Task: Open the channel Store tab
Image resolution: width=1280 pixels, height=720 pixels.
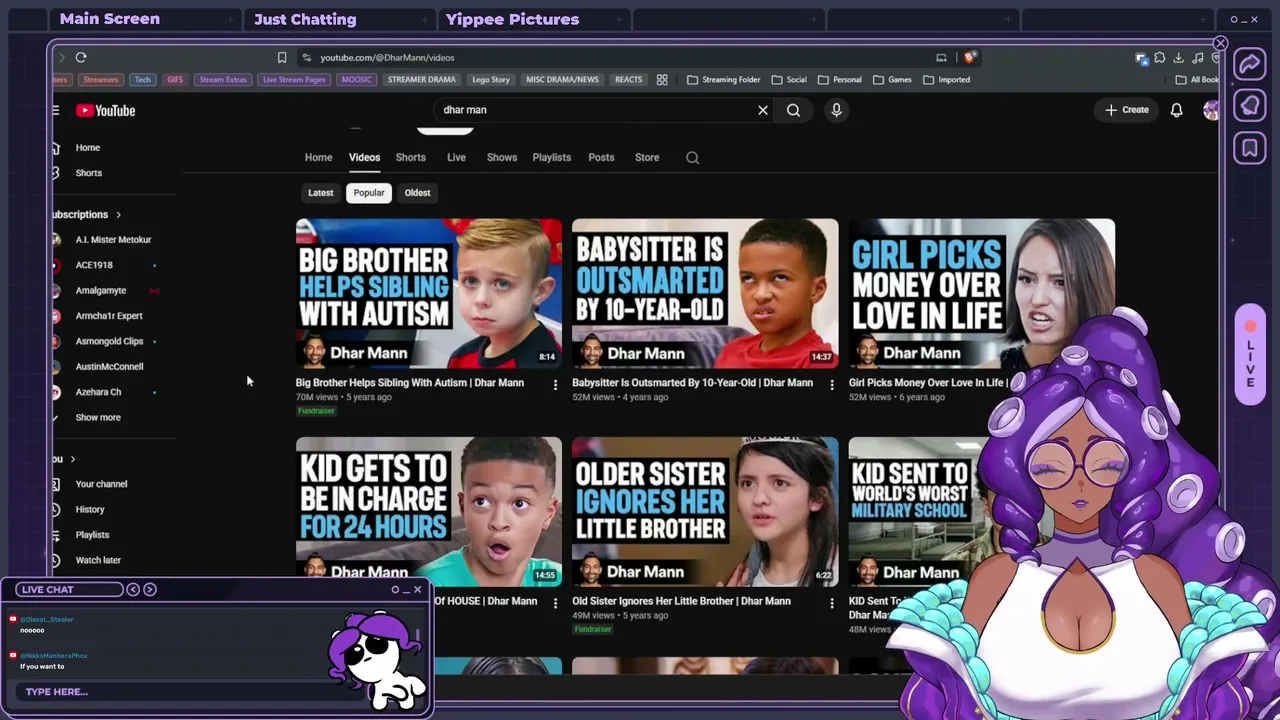Action: [x=647, y=158]
